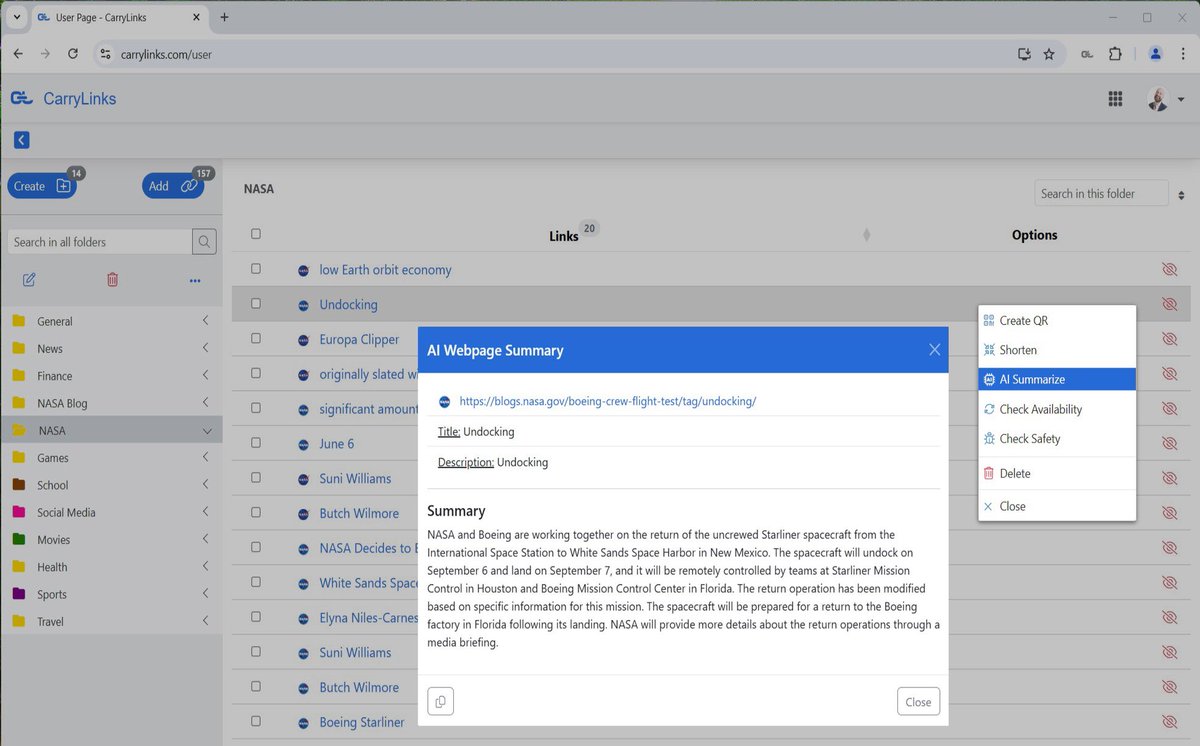Check the box for Elyna Niles-Carnes row

coord(256,617)
